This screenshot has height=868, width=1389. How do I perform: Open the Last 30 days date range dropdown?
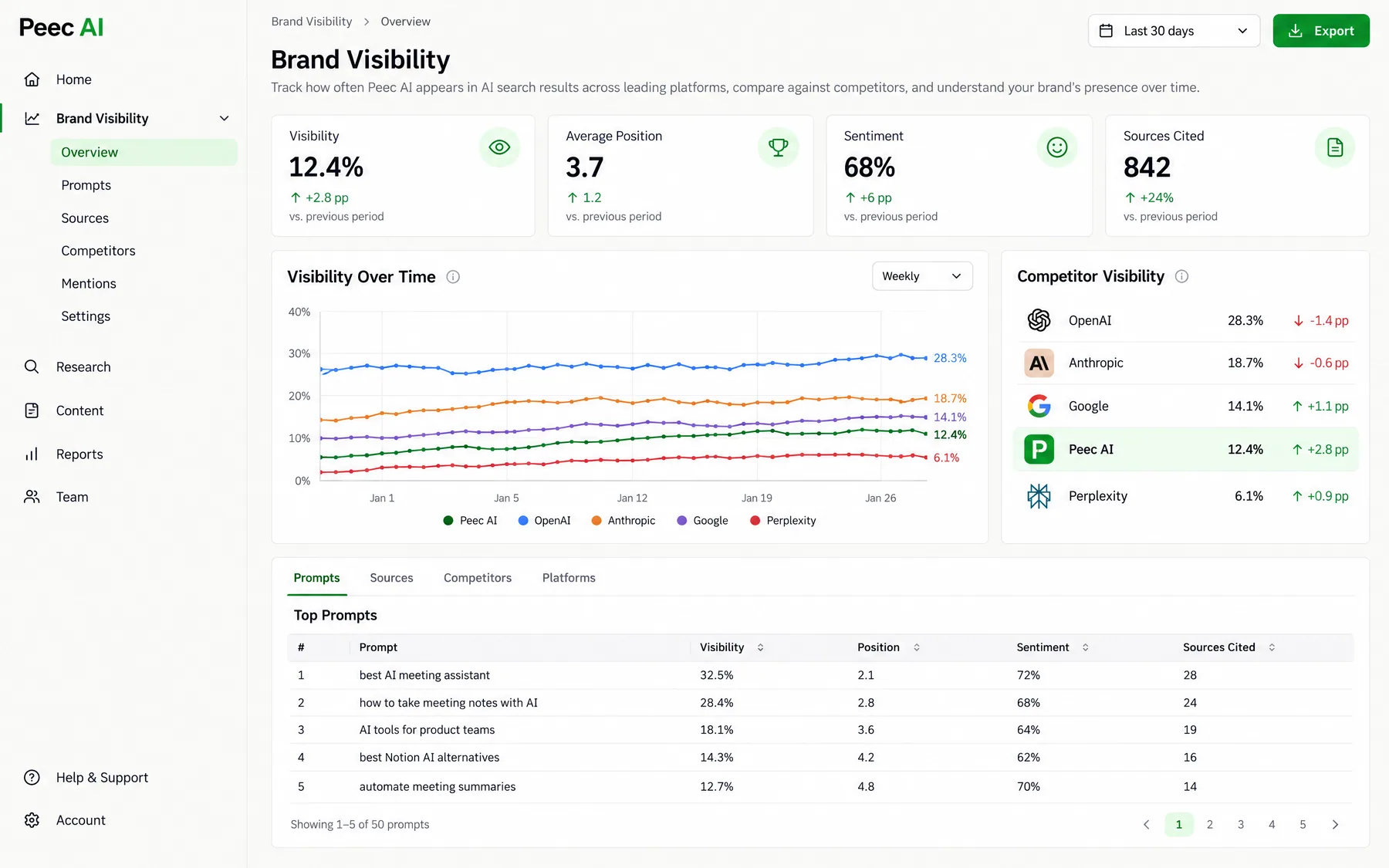coord(1174,31)
